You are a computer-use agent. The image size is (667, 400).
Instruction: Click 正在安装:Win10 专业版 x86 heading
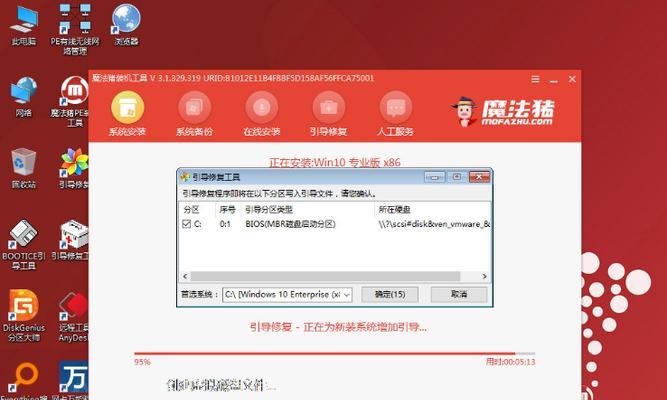pyautogui.click(x=335, y=163)
